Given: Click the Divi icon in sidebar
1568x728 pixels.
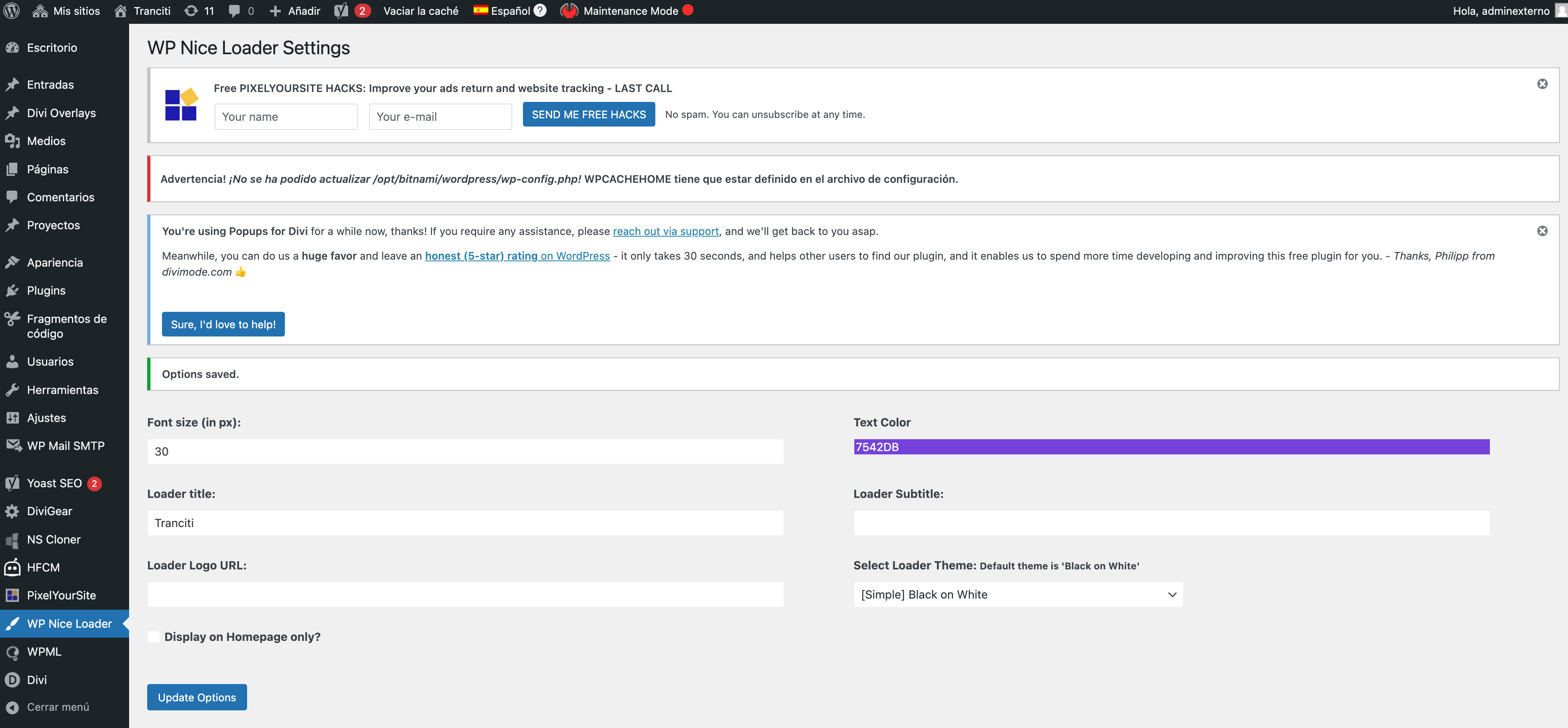Looking at the screenshot, I should (x=12, y=680).
